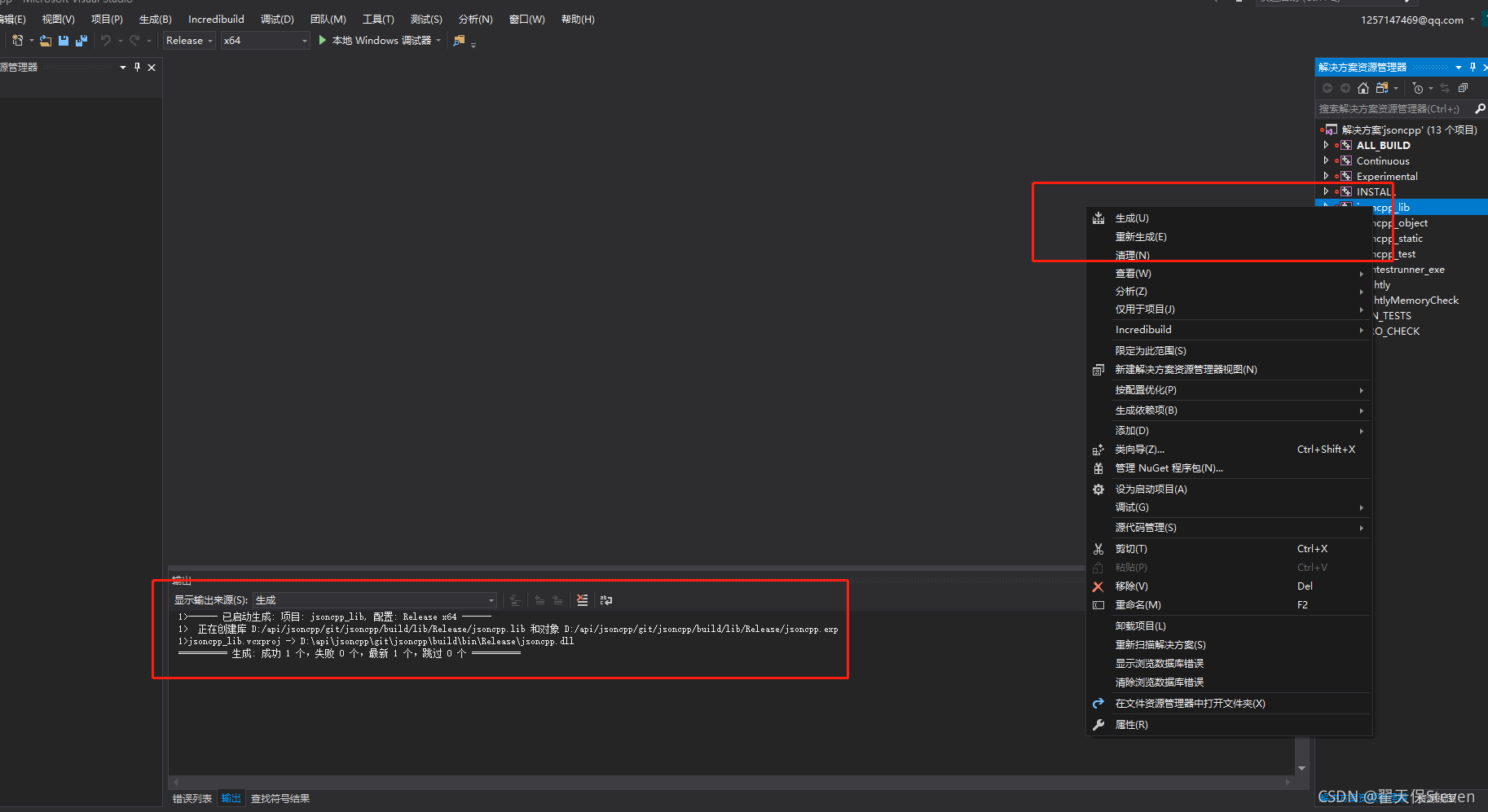The image size is (1488, 812).
Task: Select 移除(V) with red X icon
Action: 1230,586
